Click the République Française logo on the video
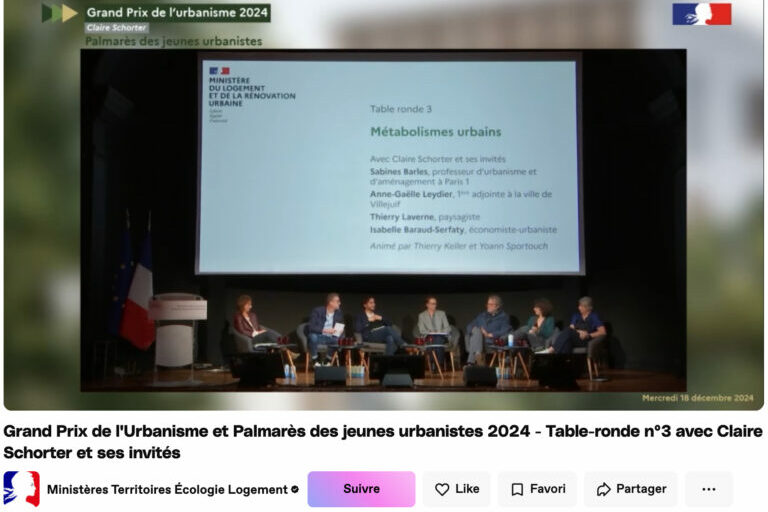The width and height of the screenshot is (768, 512). pos(701,14)
